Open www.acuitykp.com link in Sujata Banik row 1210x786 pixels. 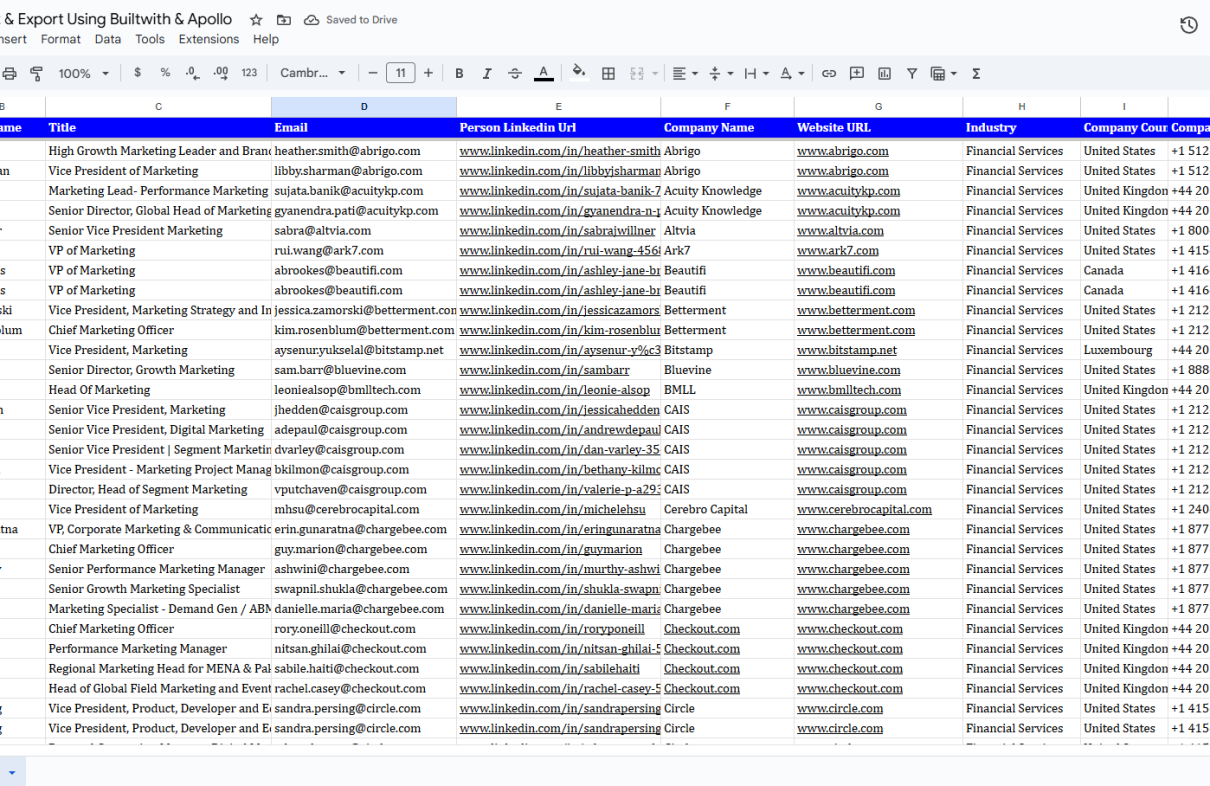(848, 191)
